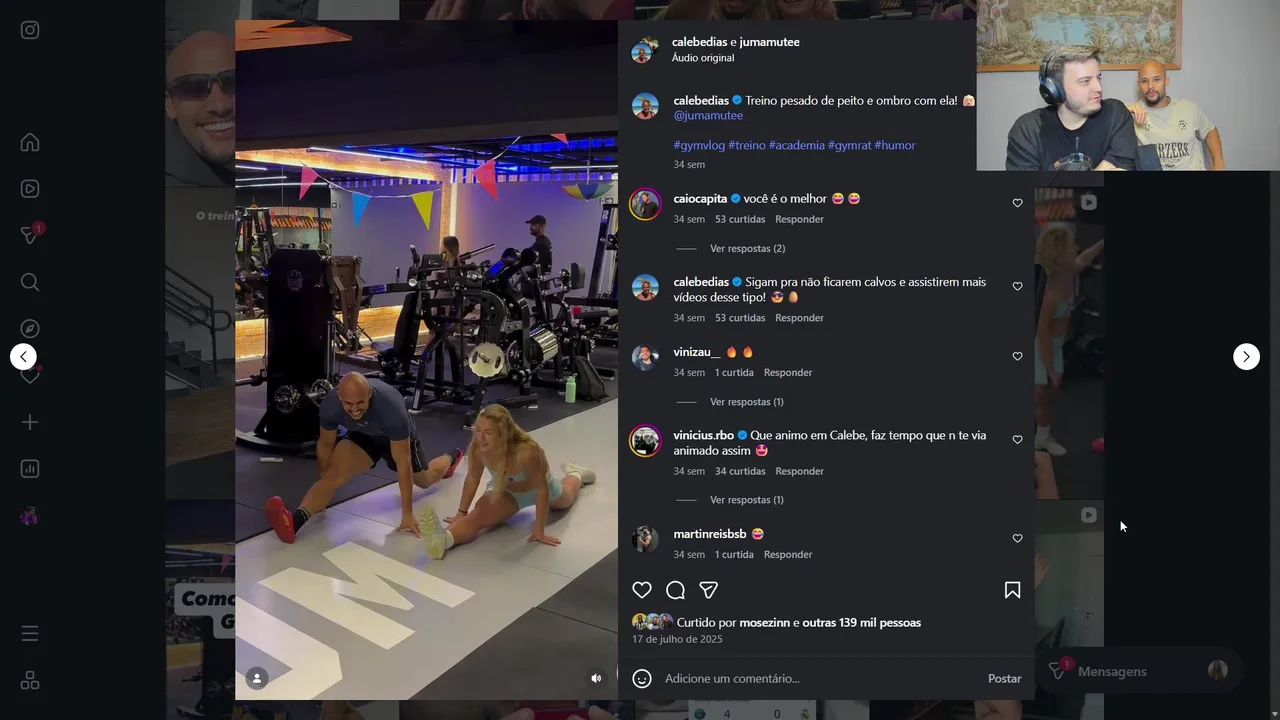Image resolution: width=1280 pixels, height=720 pixels.
Task: Open Instagram home from the sidebar
Action: coord(30,142)
